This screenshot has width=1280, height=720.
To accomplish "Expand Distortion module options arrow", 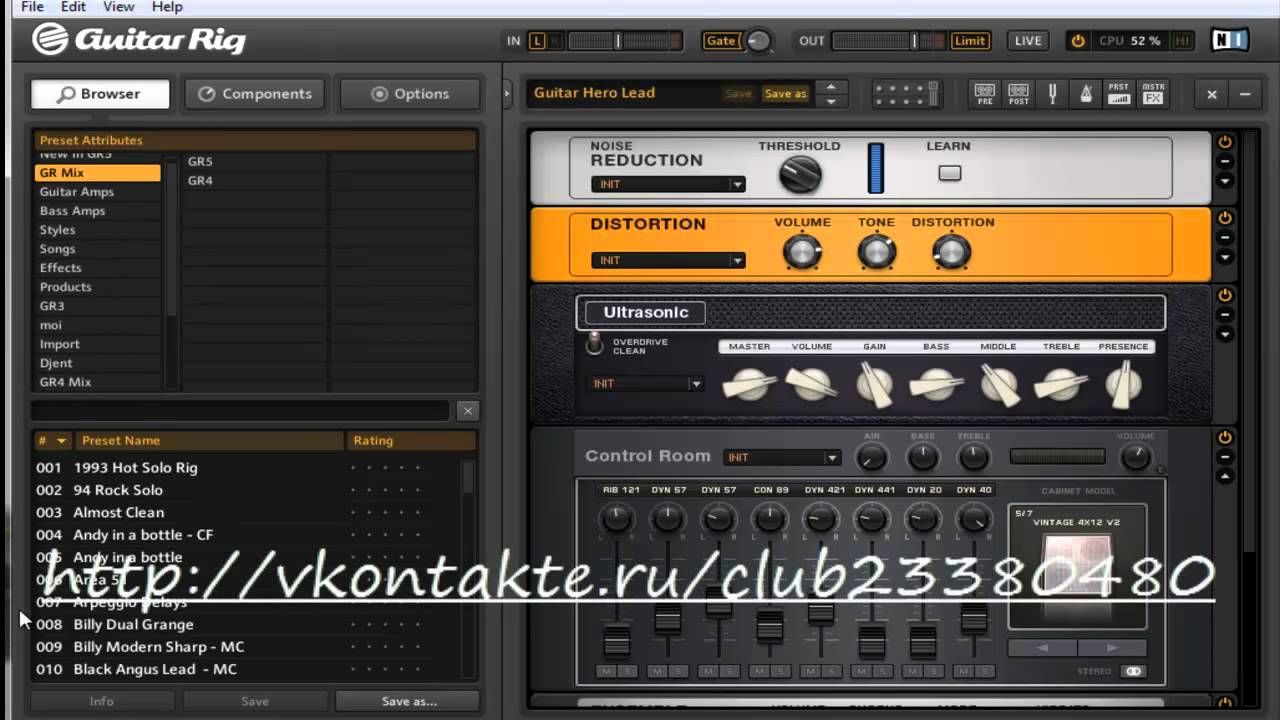I will click(x=1224, y=257).
